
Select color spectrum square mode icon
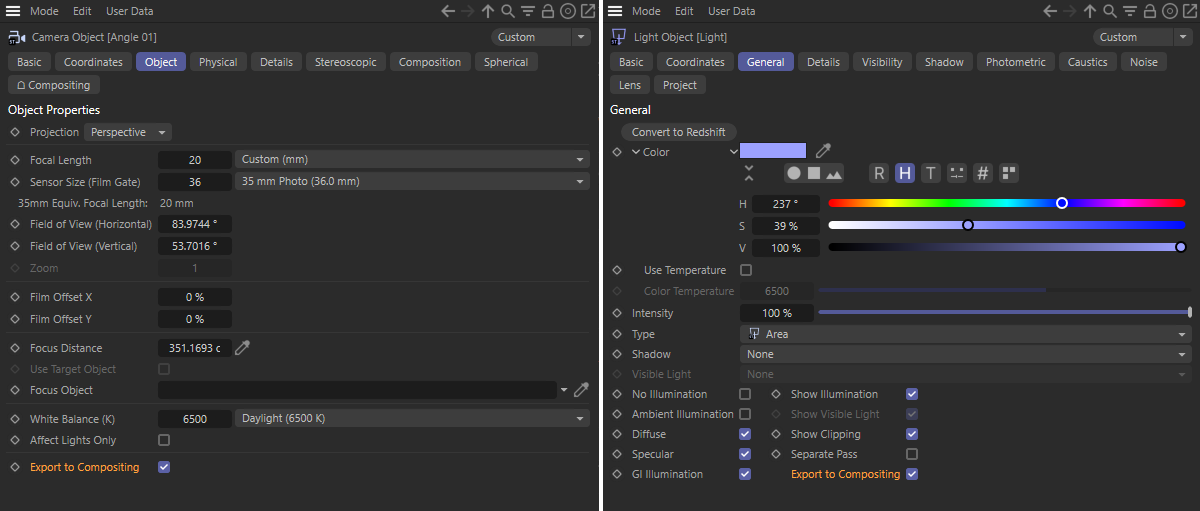pos(813,173)
